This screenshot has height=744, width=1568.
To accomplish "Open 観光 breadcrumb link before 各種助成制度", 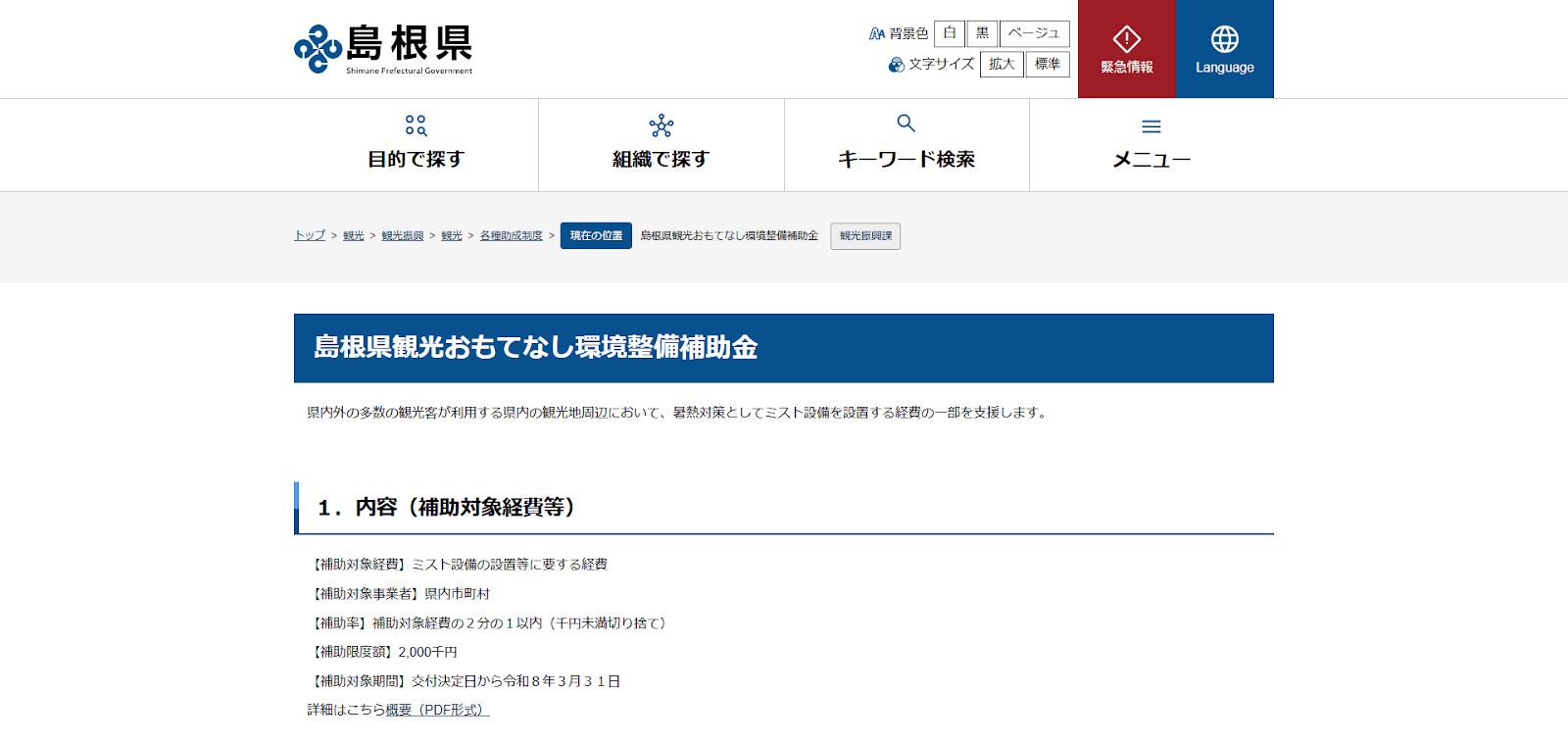I will click(452, 235).
